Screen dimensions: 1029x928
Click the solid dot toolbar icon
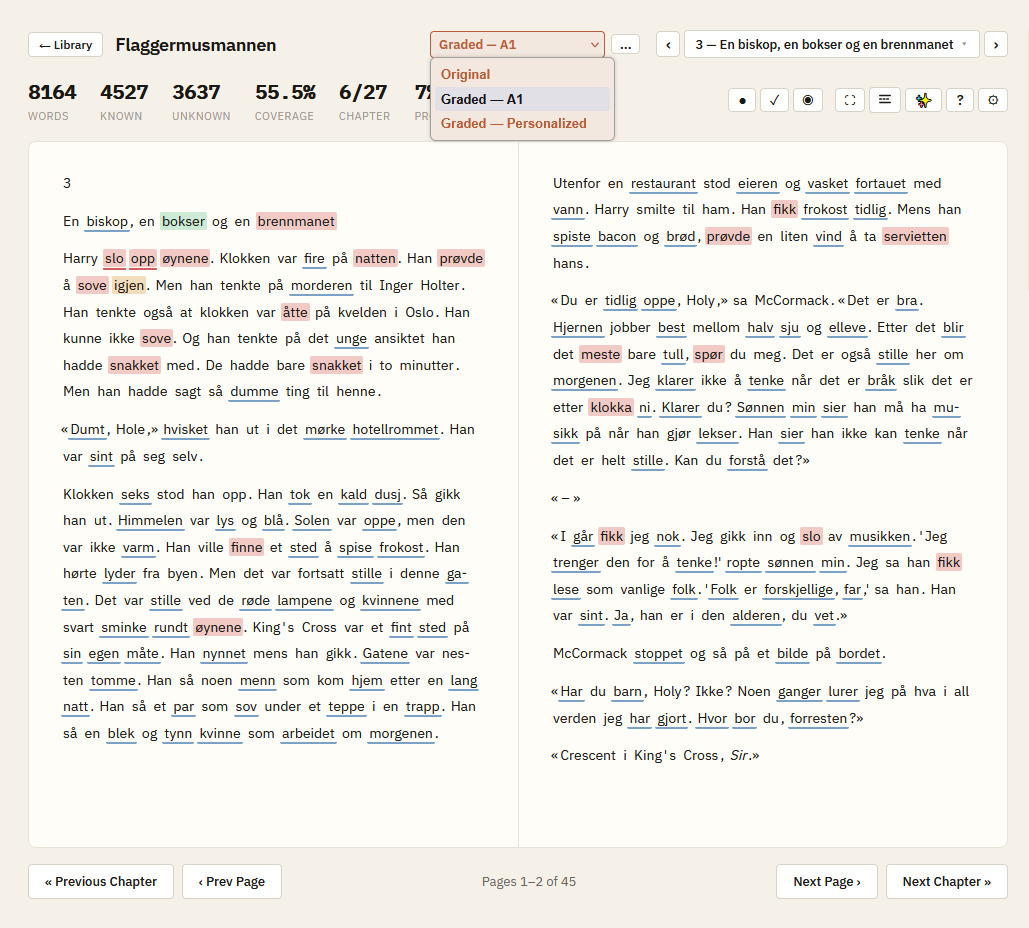[x=742, y=100]
